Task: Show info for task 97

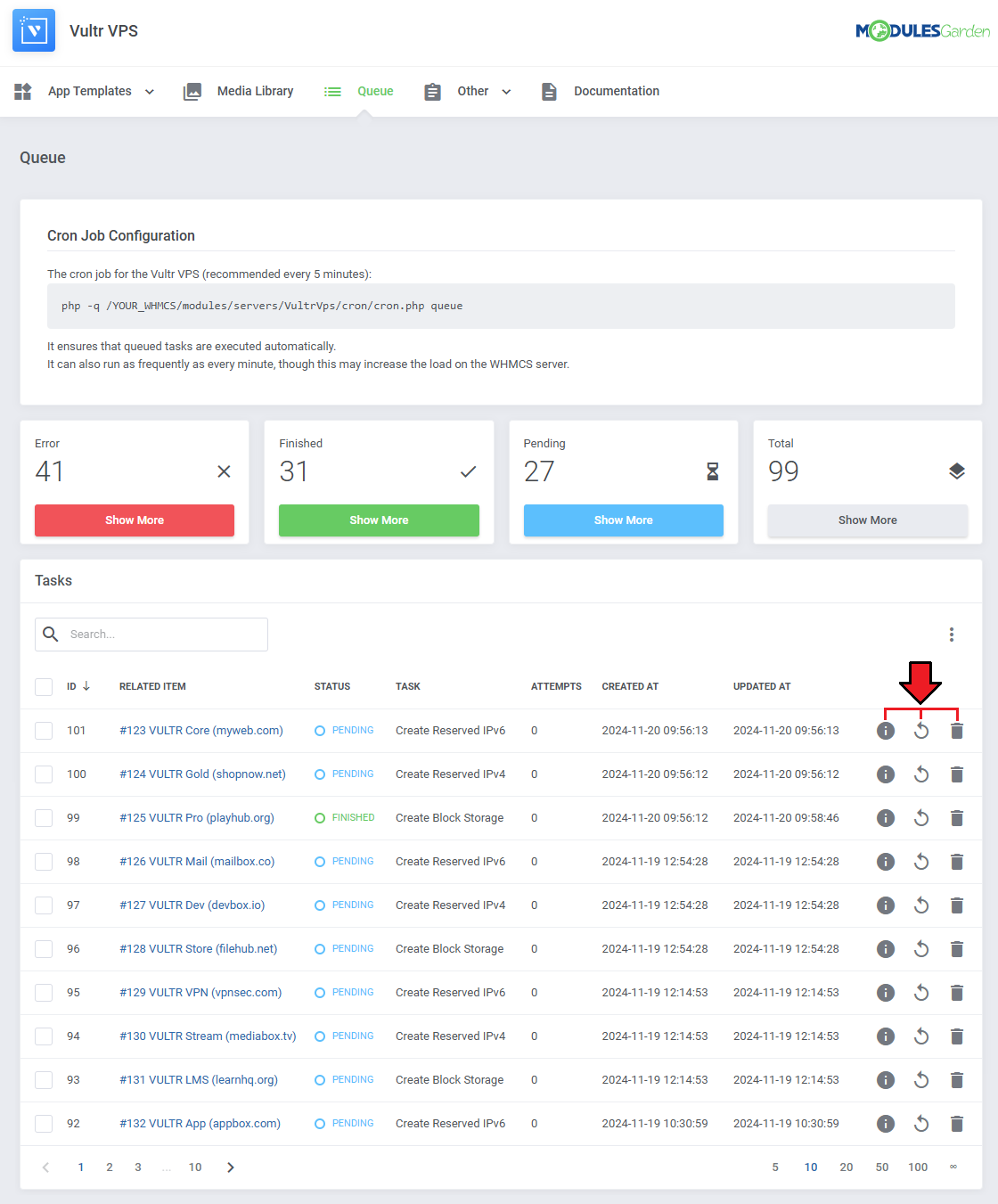Action: click(886, 905)
